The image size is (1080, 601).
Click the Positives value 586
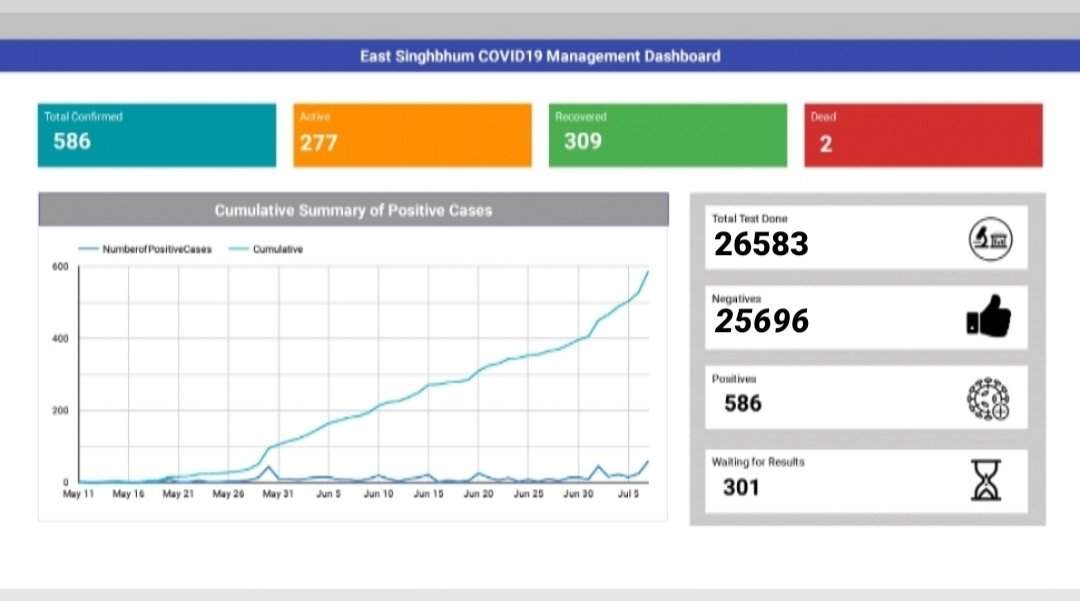[742, 403]
